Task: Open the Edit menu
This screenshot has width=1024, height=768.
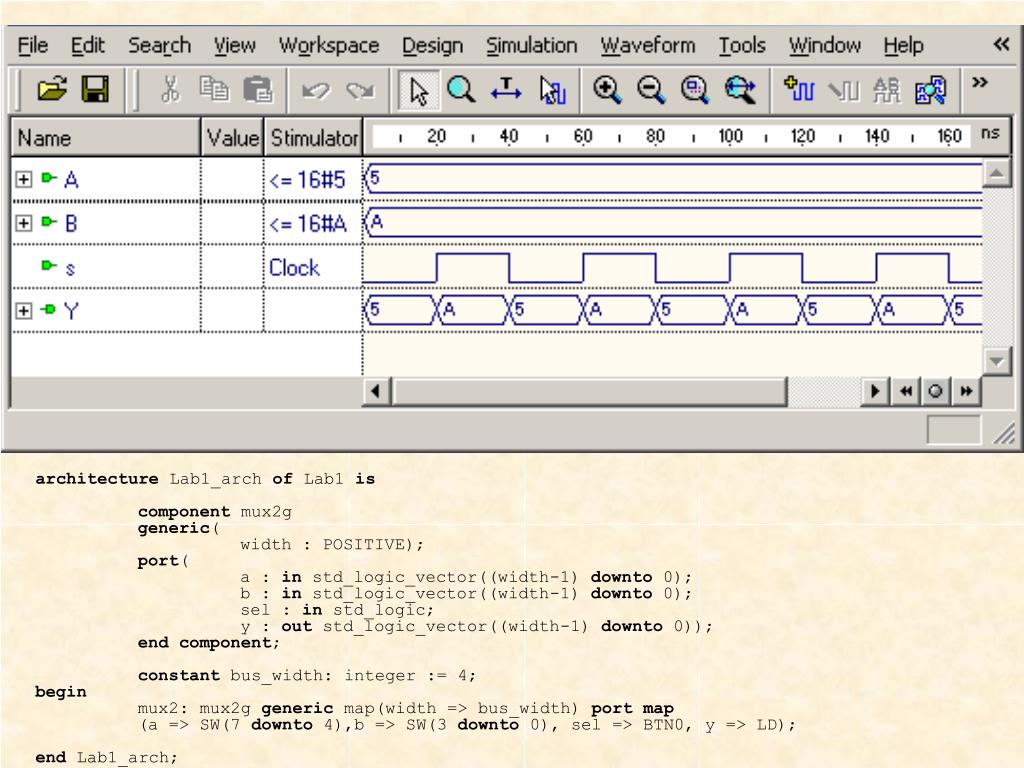Action: point(88,45)
